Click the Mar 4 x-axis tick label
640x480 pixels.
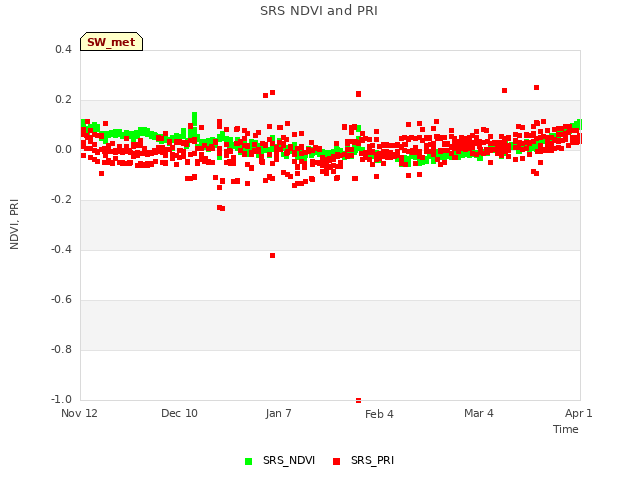479,413
